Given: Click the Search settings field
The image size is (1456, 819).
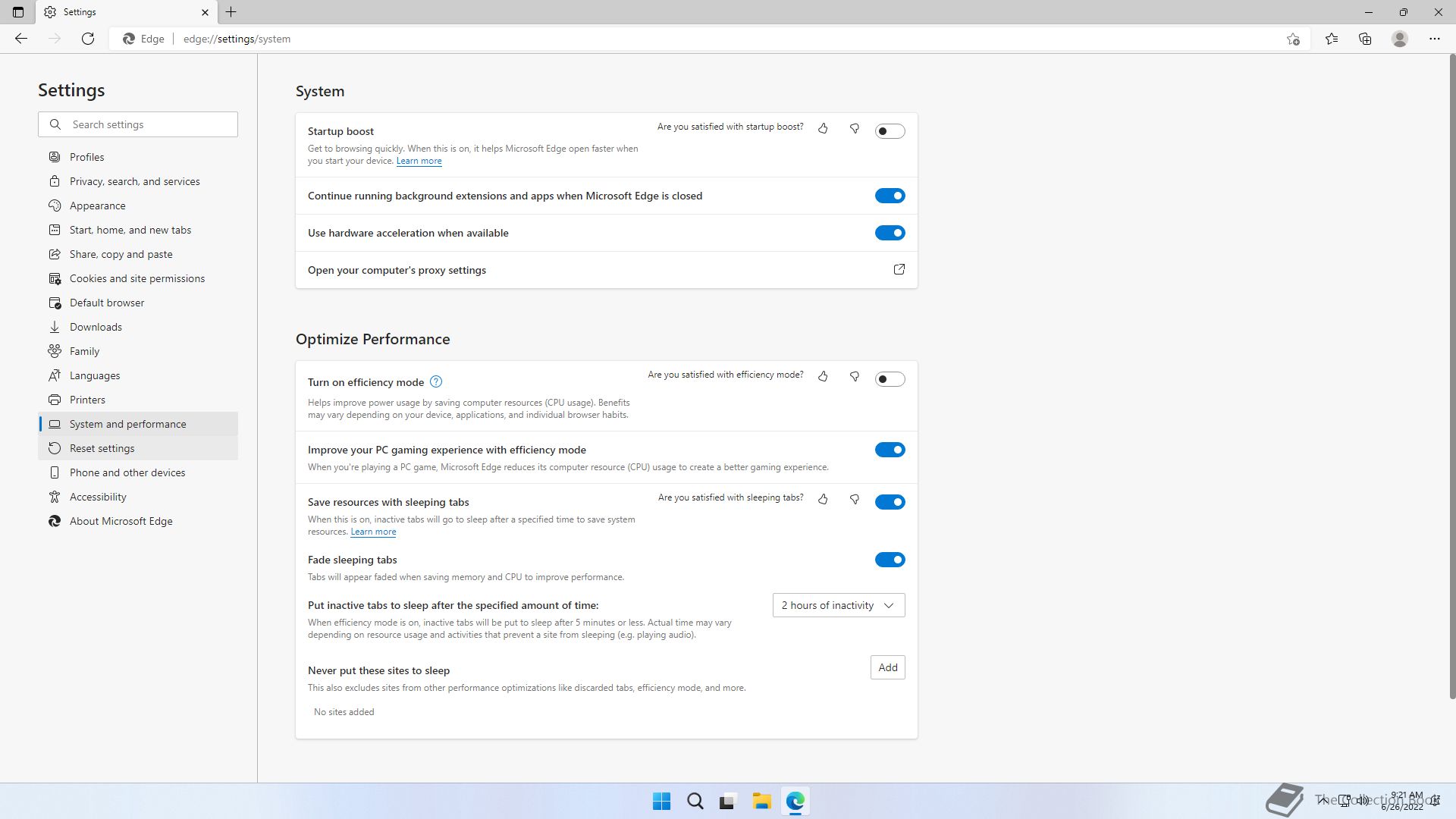Looking at the screenshot, I should 138,124.
